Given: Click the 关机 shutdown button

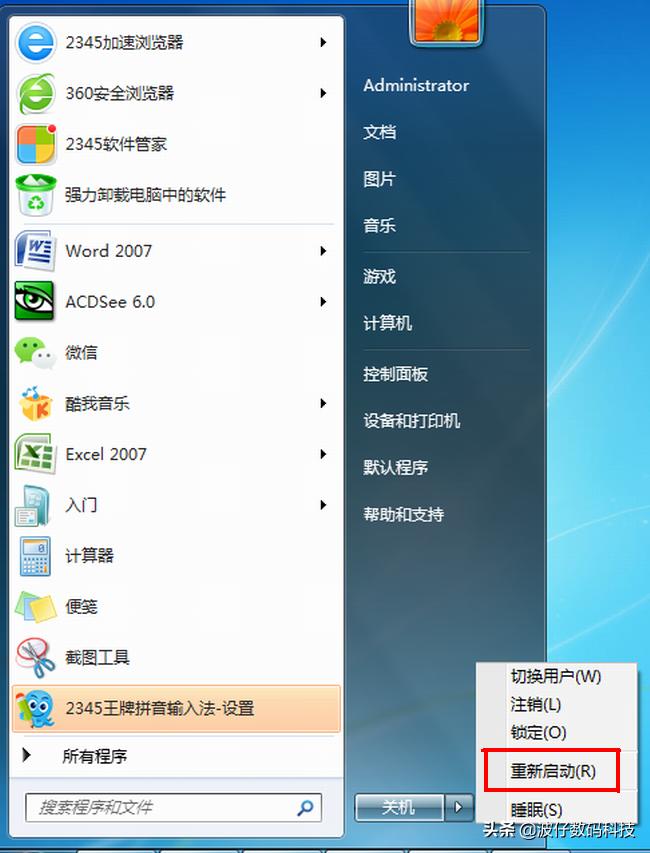Looking at the screenshot, I should coord(399,807).
